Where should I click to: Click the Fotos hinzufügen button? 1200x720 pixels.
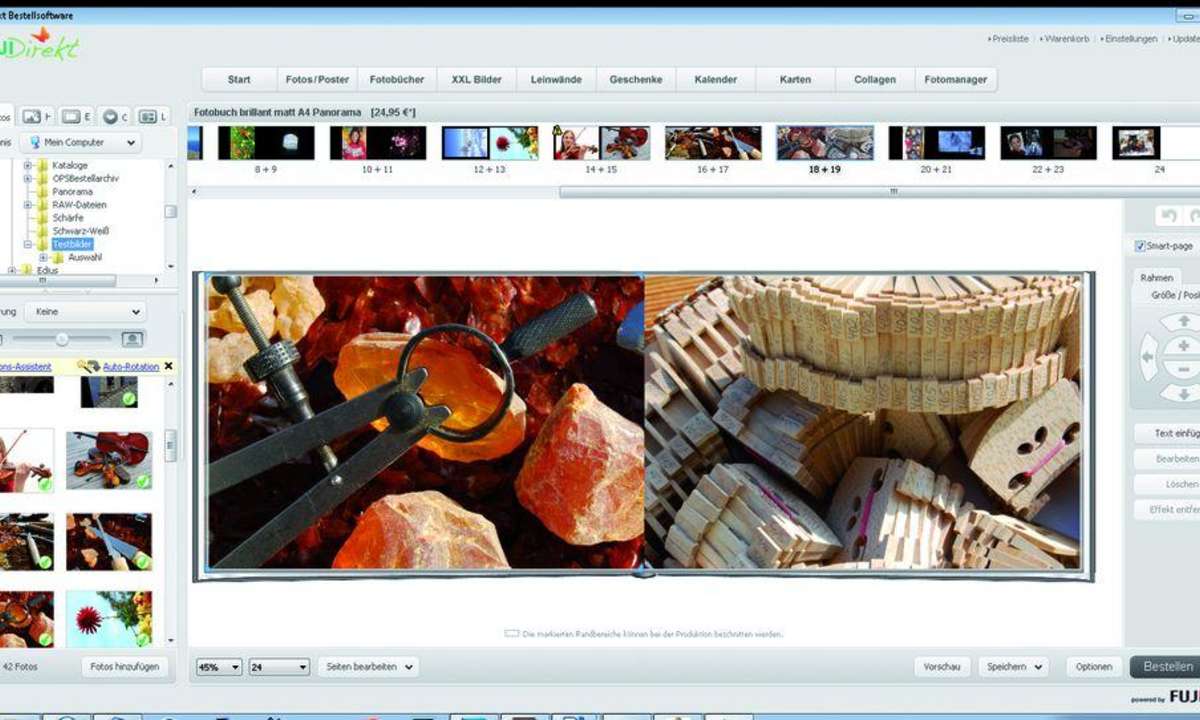pyautogui.click(x=125, y=666)
